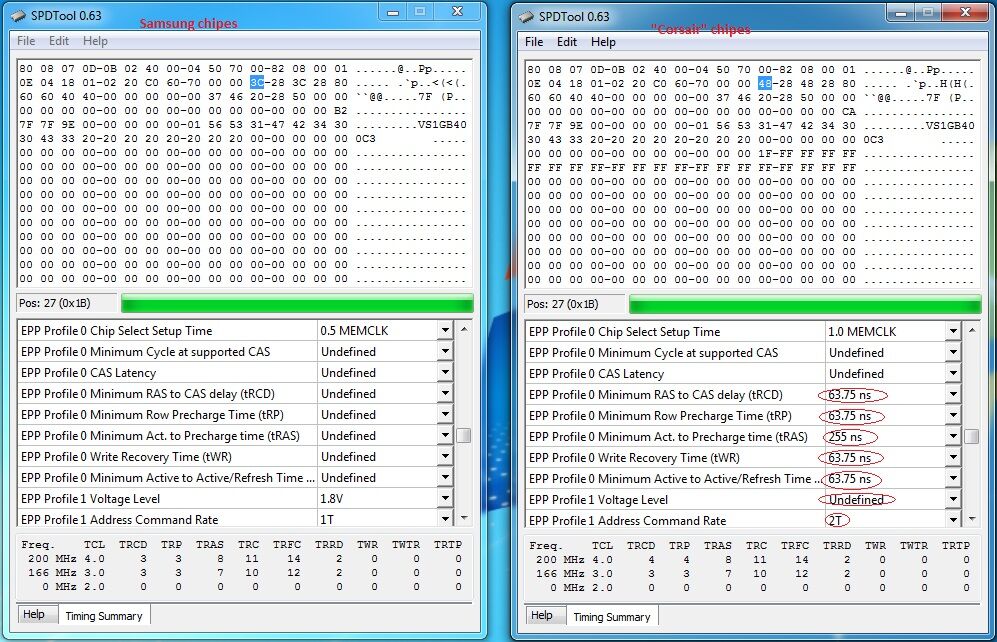The image size is (997, 642).
Task: Expand Minimum Cycle at supported CAS dropdown, right window
Action: pos(953,352)
